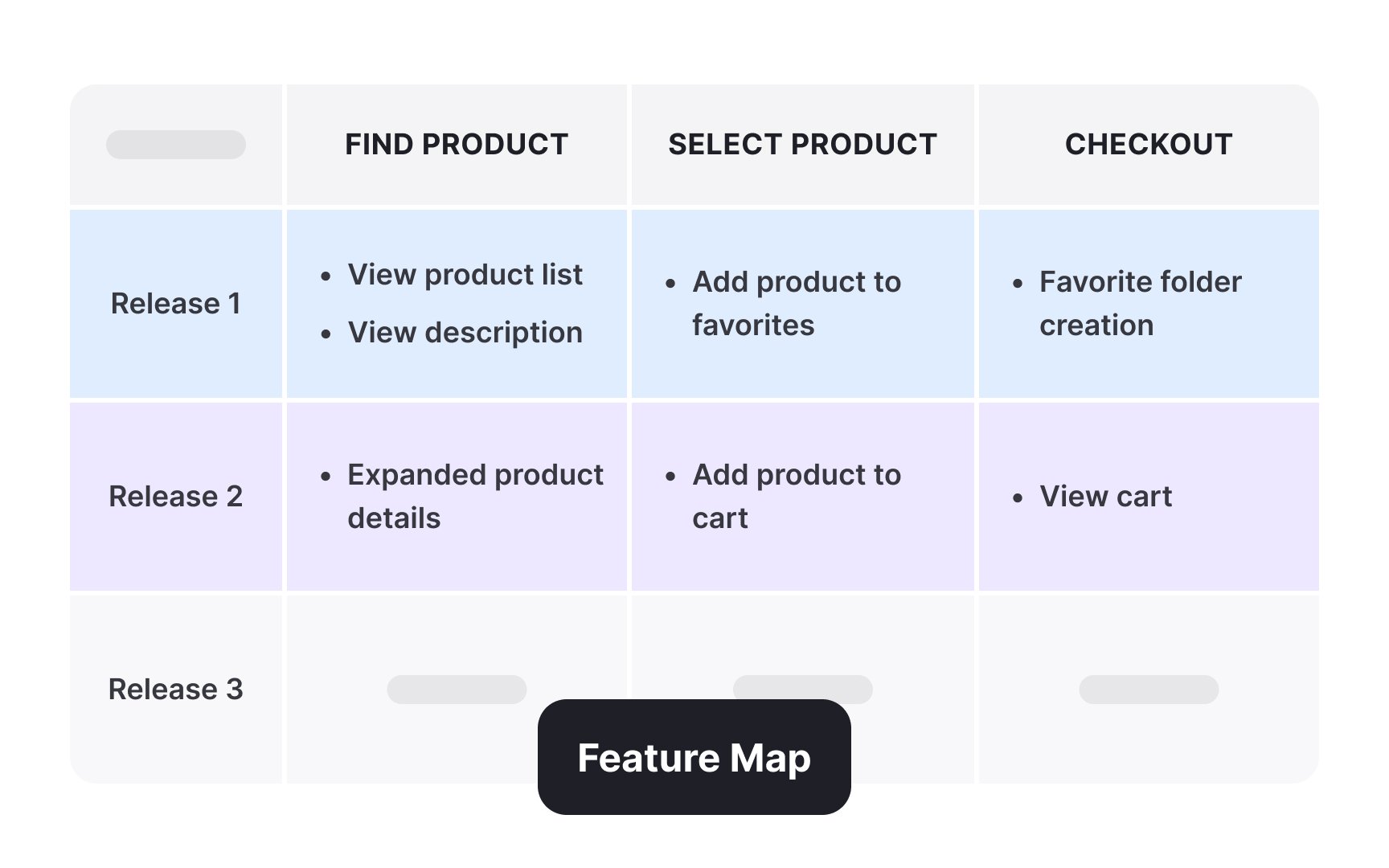The height and width of the screenshot is (868, 1389).
Task: Click the gray placeholder in header corner
Action: point(176,145)
